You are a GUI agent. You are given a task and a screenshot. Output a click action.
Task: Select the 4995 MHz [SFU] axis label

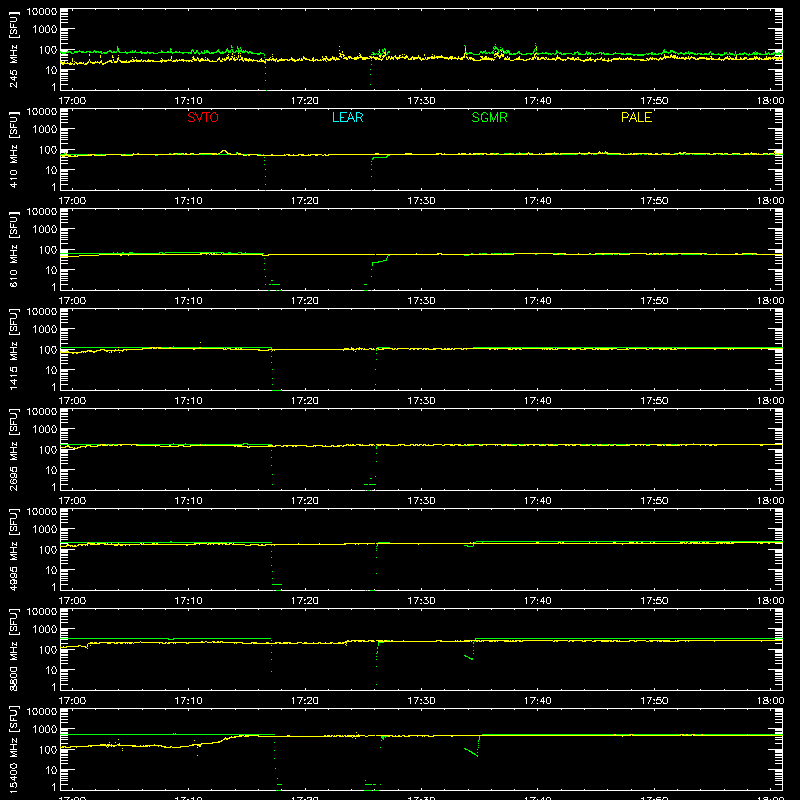pyautogui.click(x=13, y=549)
